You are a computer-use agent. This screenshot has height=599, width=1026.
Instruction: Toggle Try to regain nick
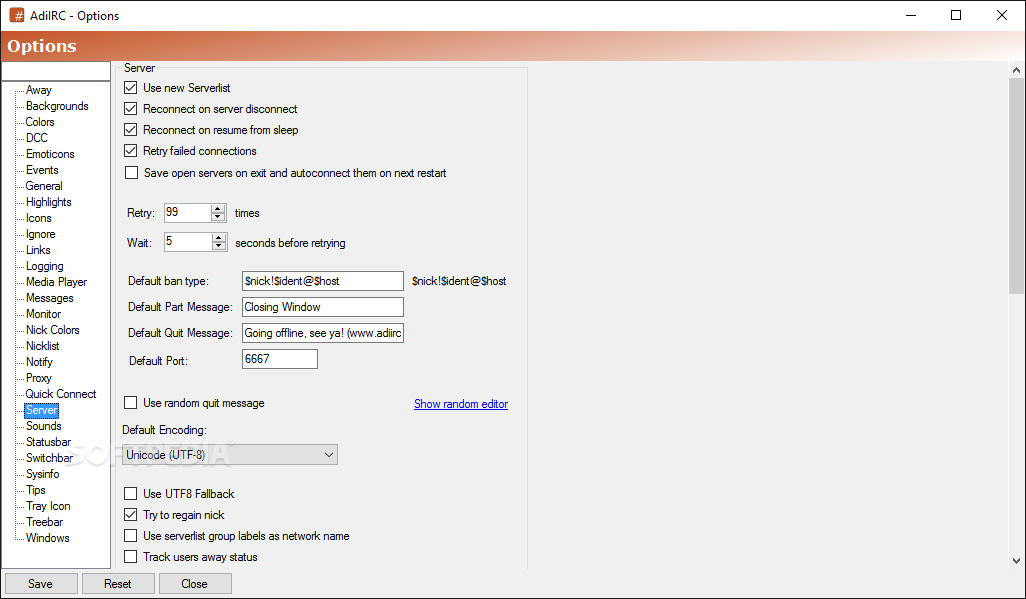(x=131, y=515)
